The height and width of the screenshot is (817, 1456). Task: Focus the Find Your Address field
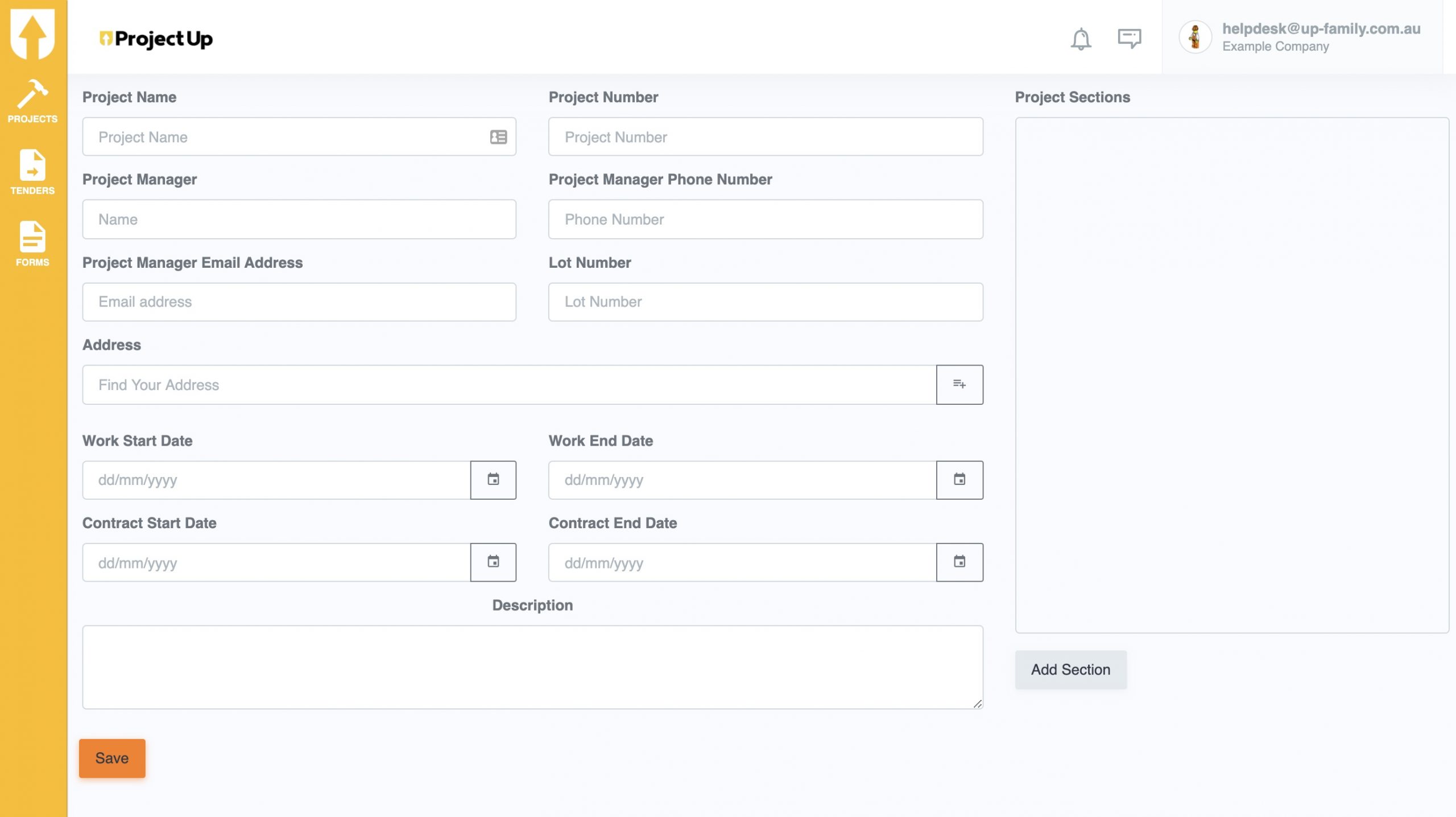(509, 385)
